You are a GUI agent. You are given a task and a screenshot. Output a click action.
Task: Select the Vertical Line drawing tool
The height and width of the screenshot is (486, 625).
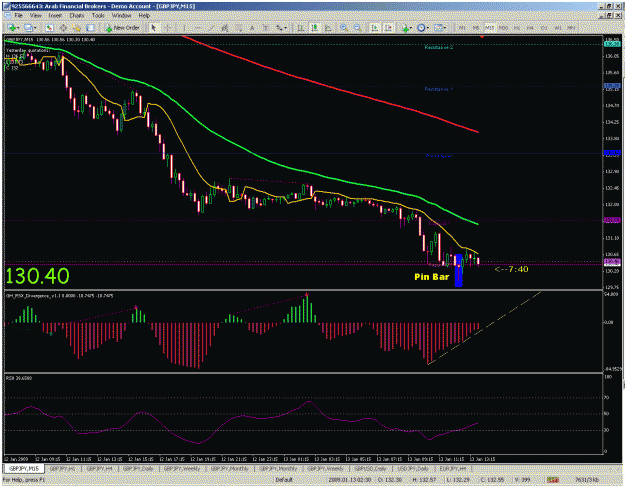pos(185,28)
